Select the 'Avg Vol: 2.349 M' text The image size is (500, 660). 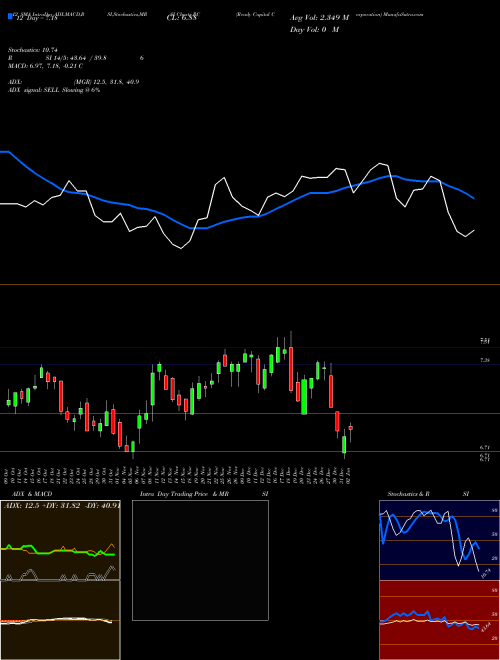pos(319,18)
